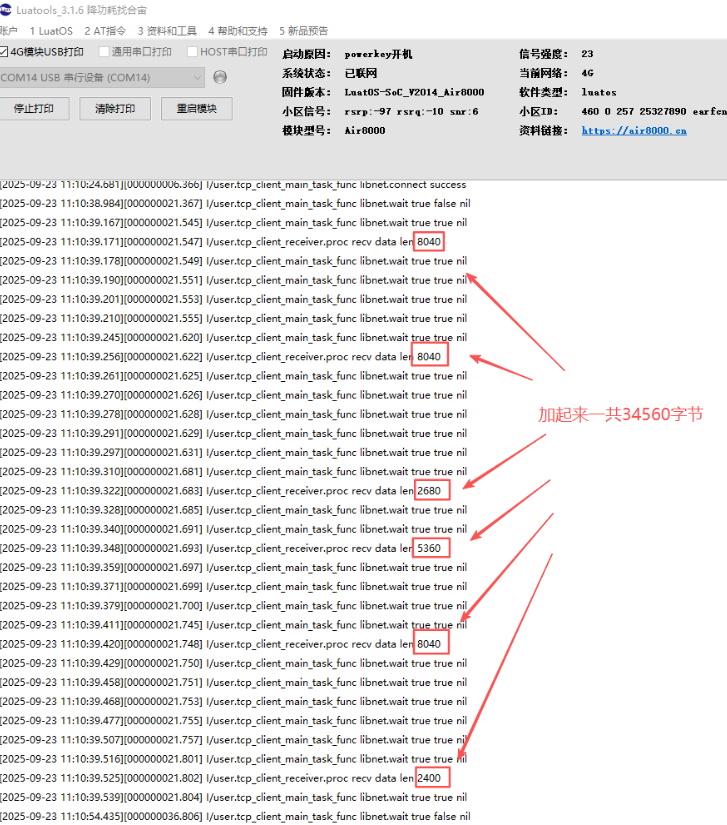Click the software type value luatos

pos(599,92)
